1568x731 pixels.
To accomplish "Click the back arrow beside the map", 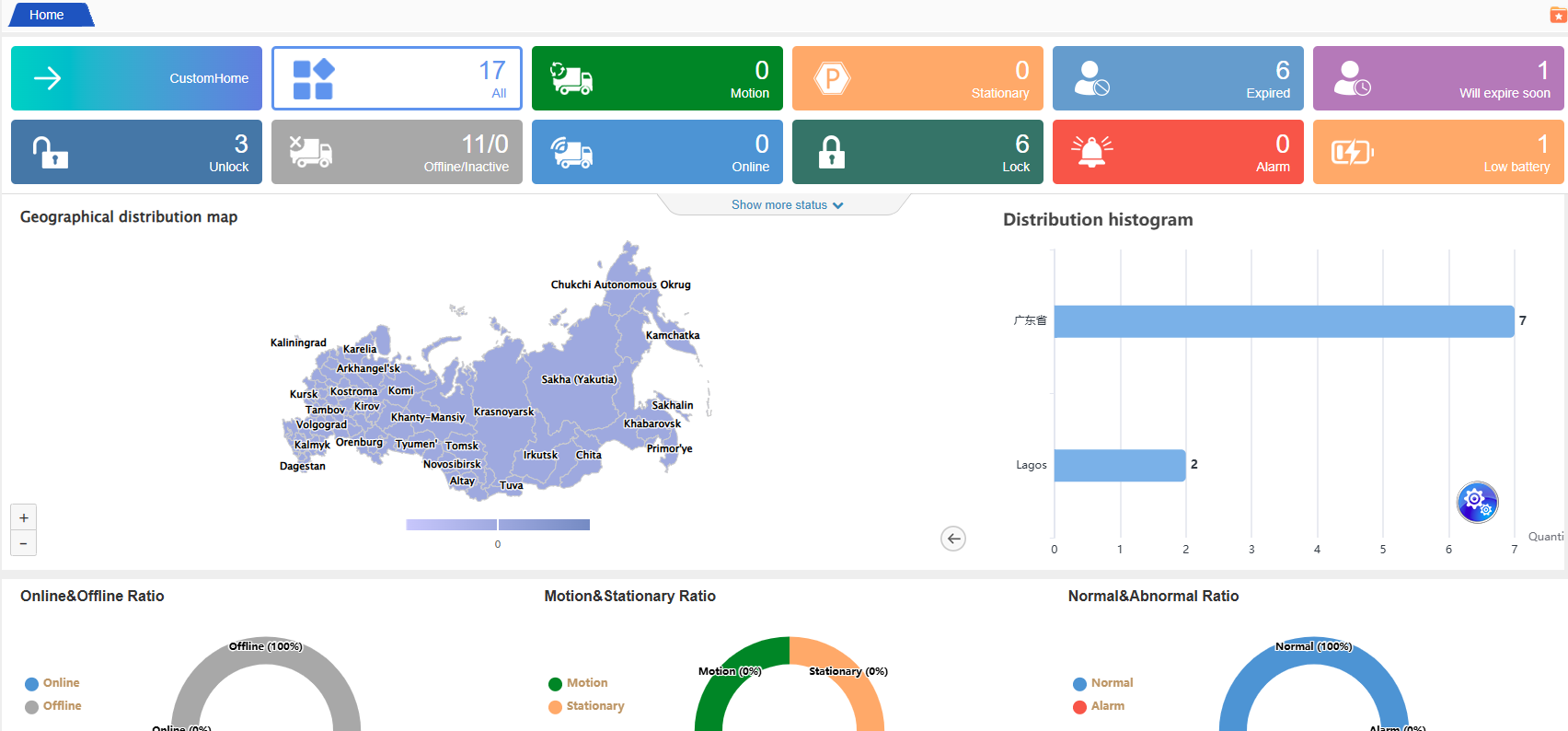I will point(953,539).
